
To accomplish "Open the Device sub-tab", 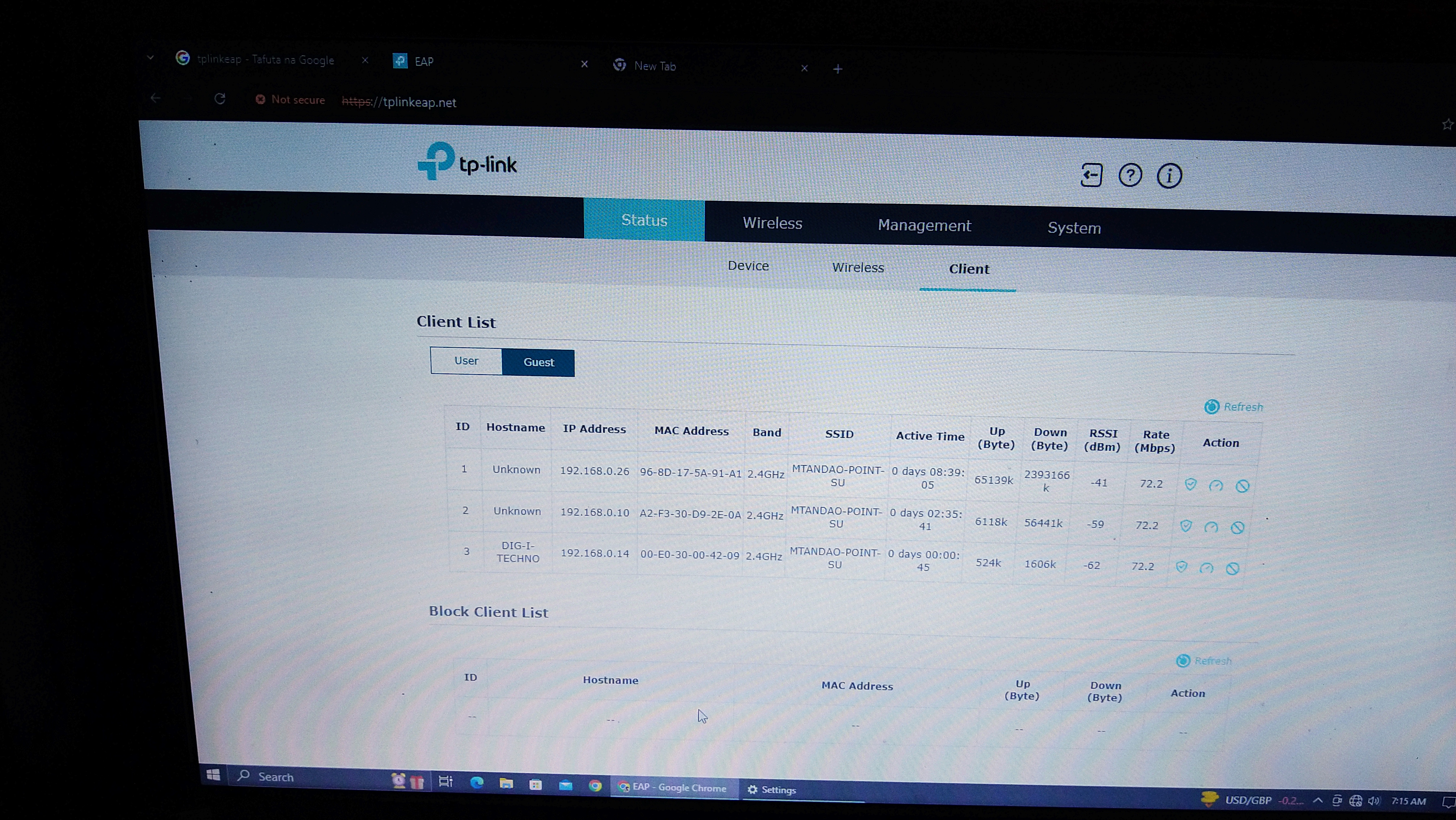I will tap(748, 265).
